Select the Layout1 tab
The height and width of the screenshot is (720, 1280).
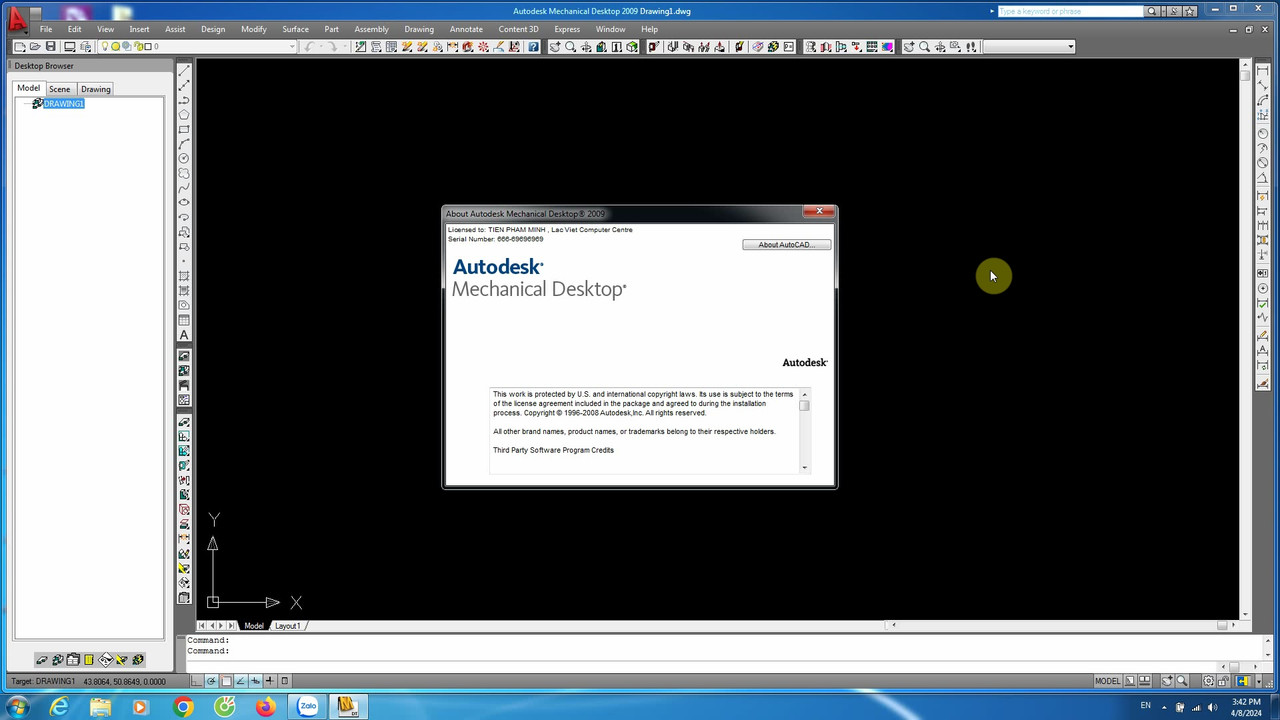[x=288, y=626]
